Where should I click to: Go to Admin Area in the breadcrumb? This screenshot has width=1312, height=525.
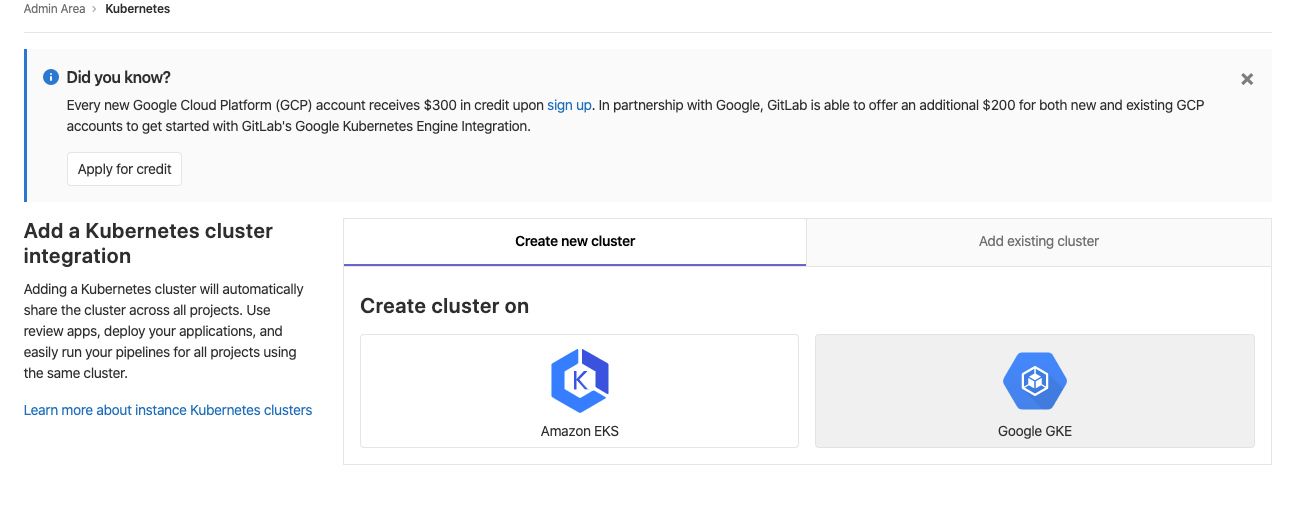tap(54, 9)
